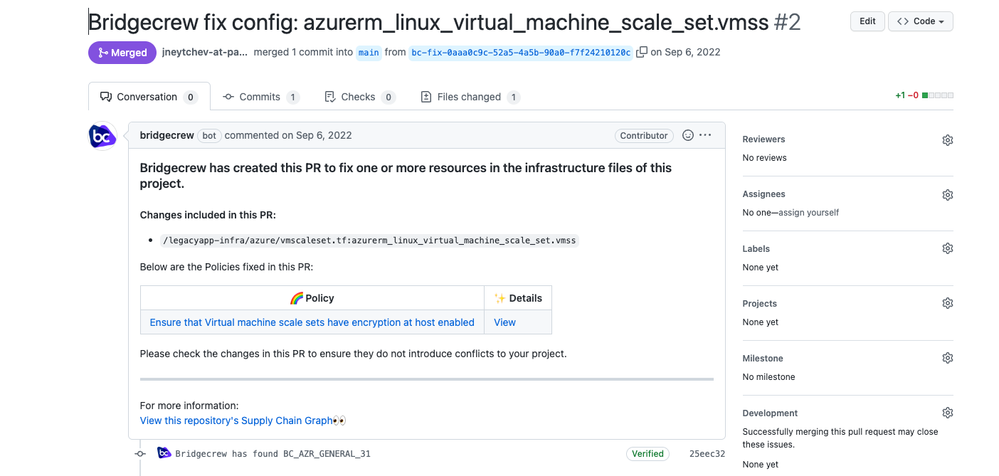Click the Development gear icon
Image resolution: width=999 pixels, height=476 pixels.
(x=947, y=413)
